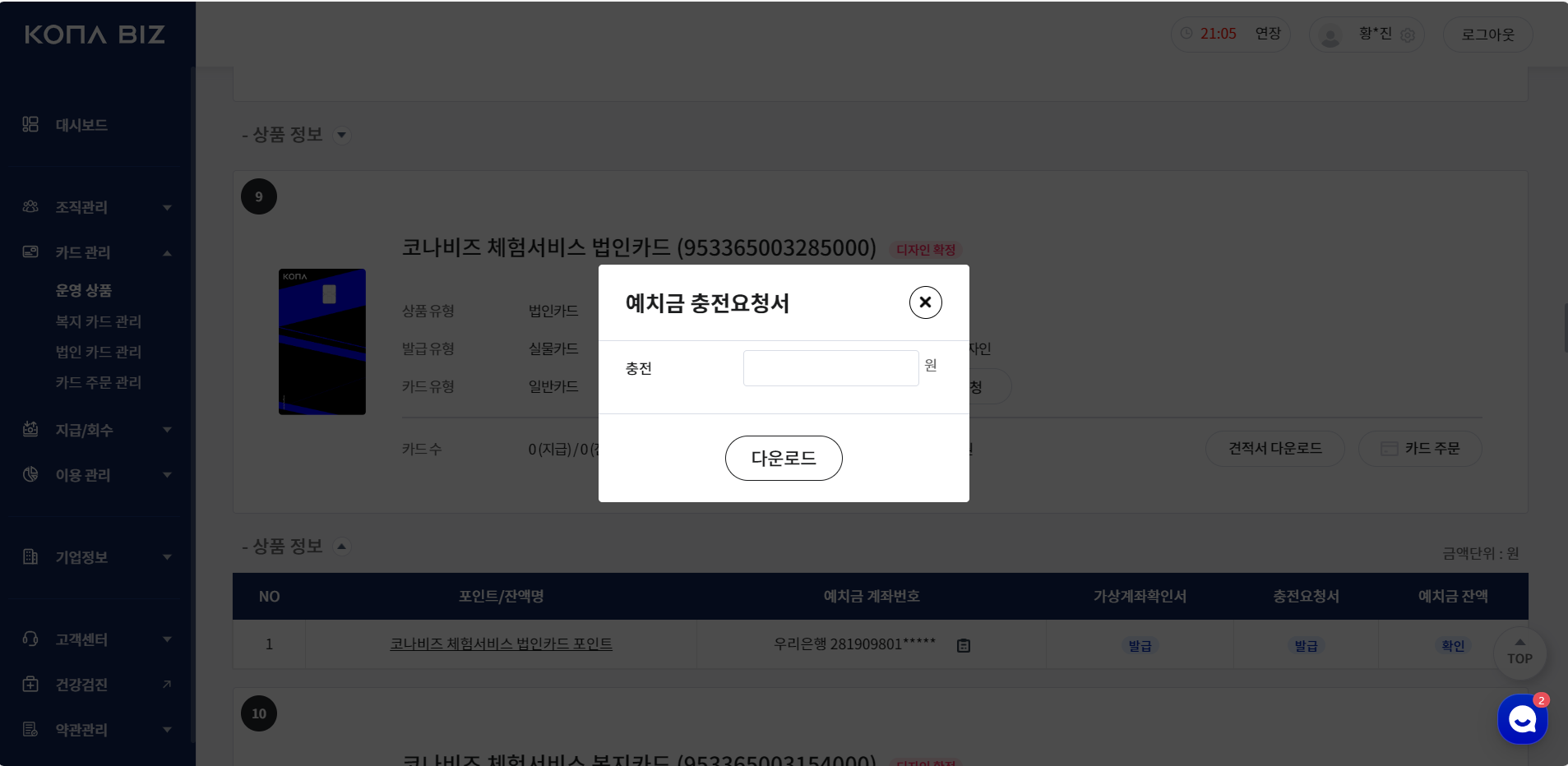
Task: Open user settings gear icon
Action: click(1408, 35)
